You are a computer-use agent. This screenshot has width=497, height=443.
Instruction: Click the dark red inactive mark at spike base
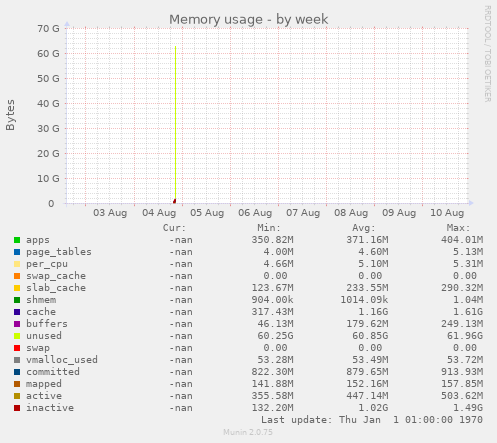[x=174, y=201]
